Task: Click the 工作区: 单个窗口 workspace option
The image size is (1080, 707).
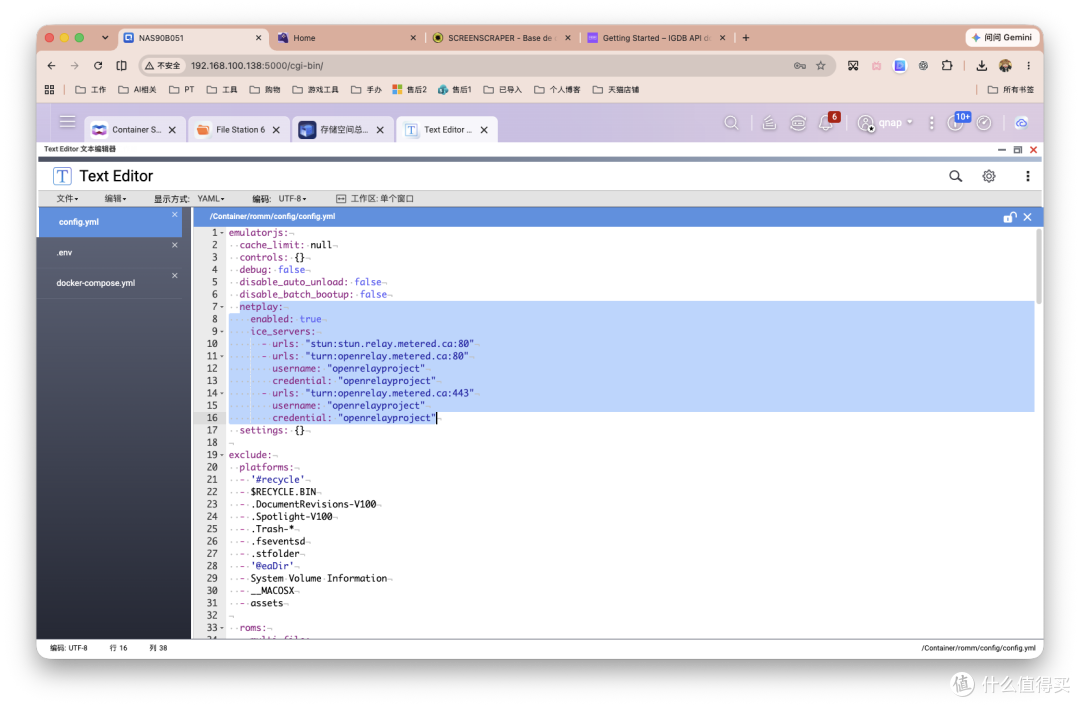Action: tap(375, 198)
